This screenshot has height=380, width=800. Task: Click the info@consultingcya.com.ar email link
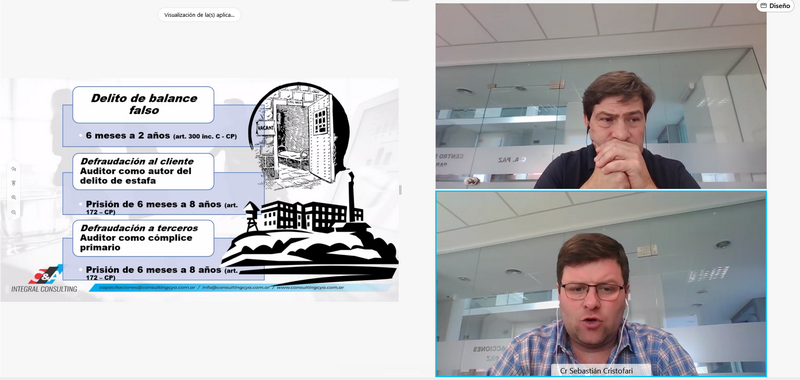point(236,288)
